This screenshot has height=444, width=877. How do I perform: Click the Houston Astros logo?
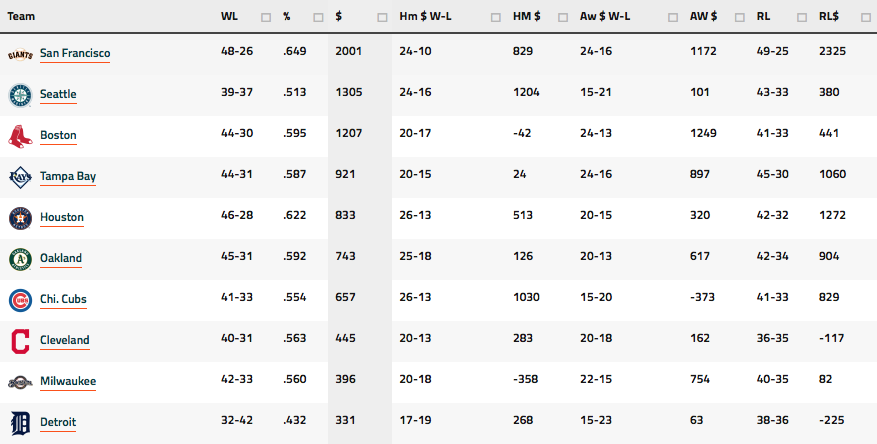click(20, 218)
